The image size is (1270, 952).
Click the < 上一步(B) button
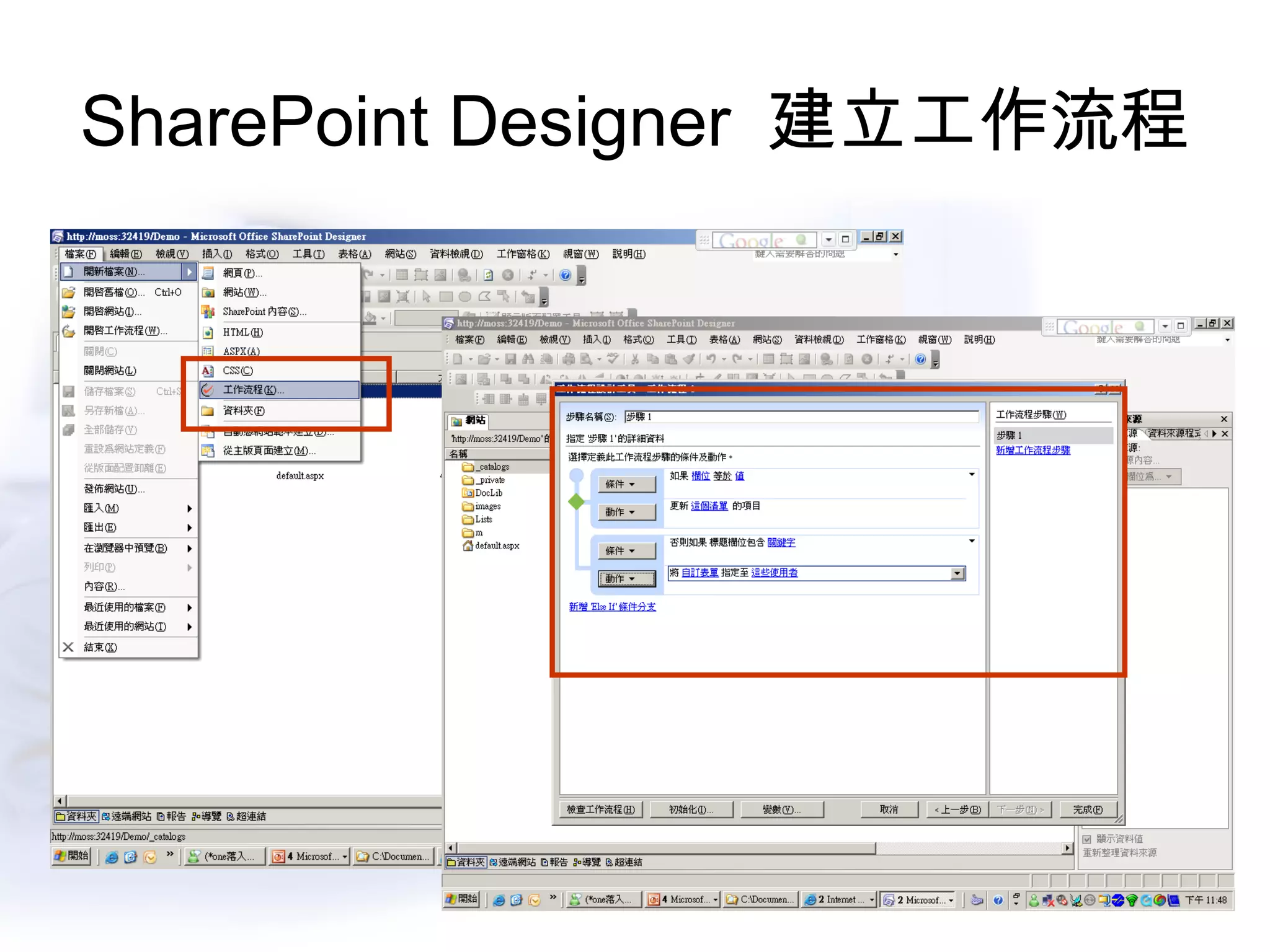coord(957,809)
